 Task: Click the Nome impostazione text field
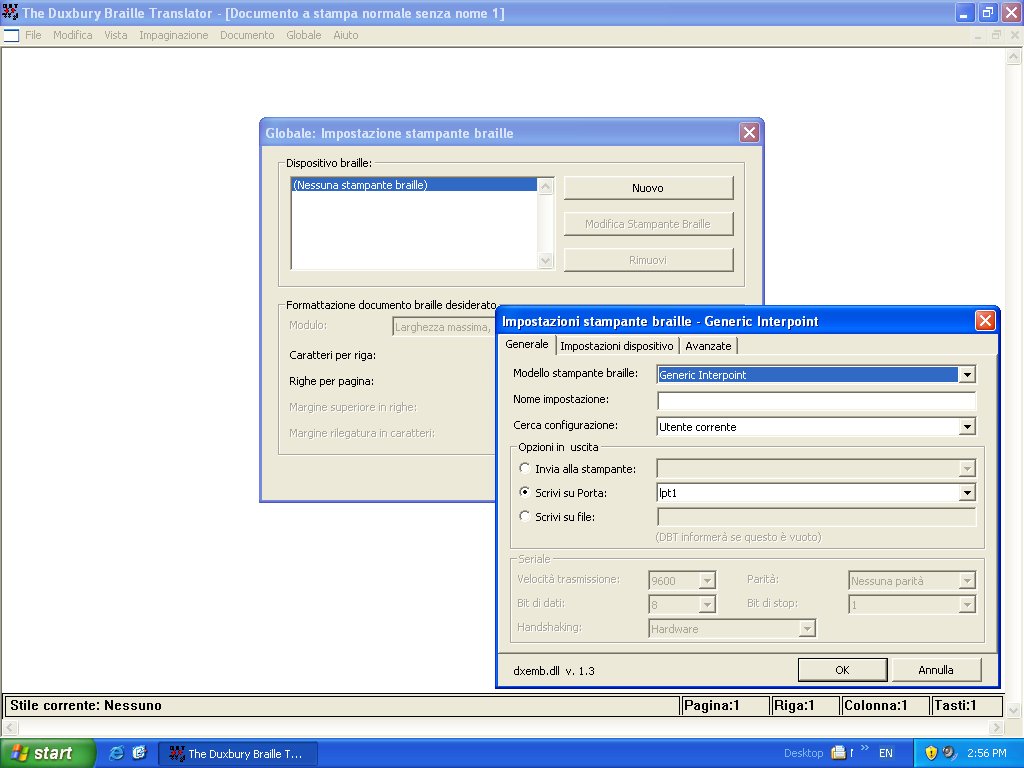pyautogui.click(x=816, y=400)
